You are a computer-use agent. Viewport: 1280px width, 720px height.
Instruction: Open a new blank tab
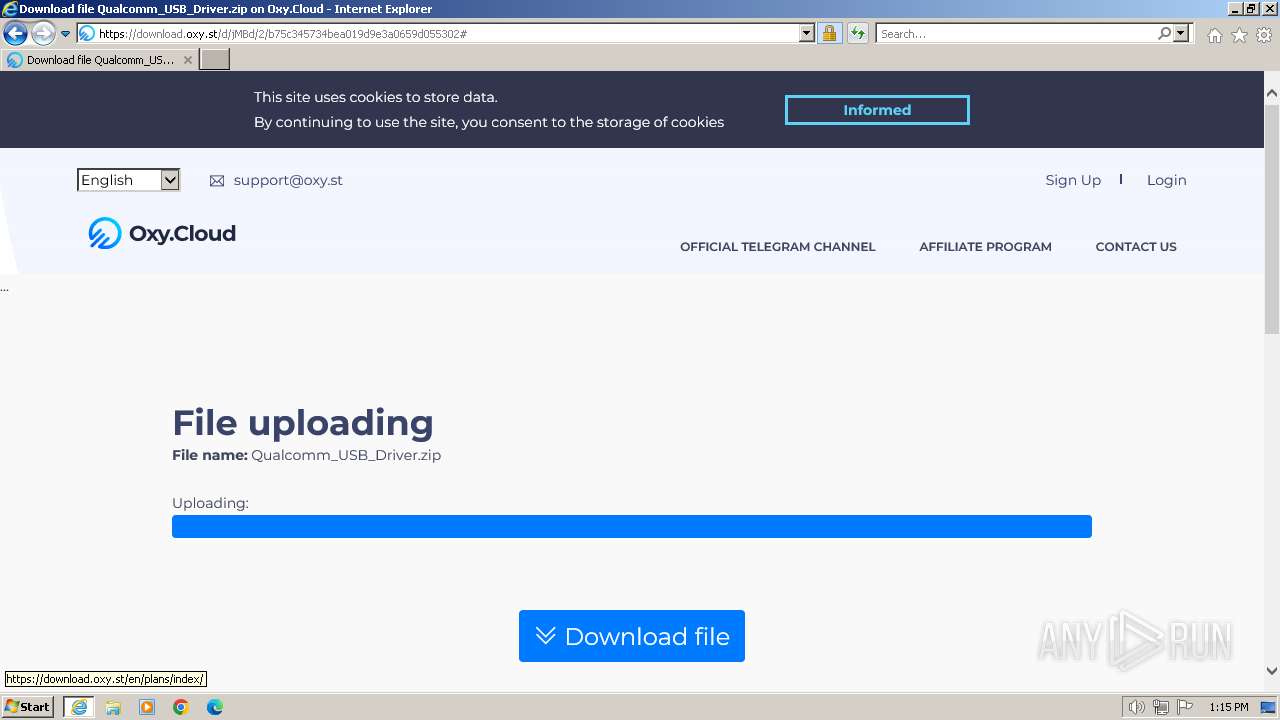215,60
